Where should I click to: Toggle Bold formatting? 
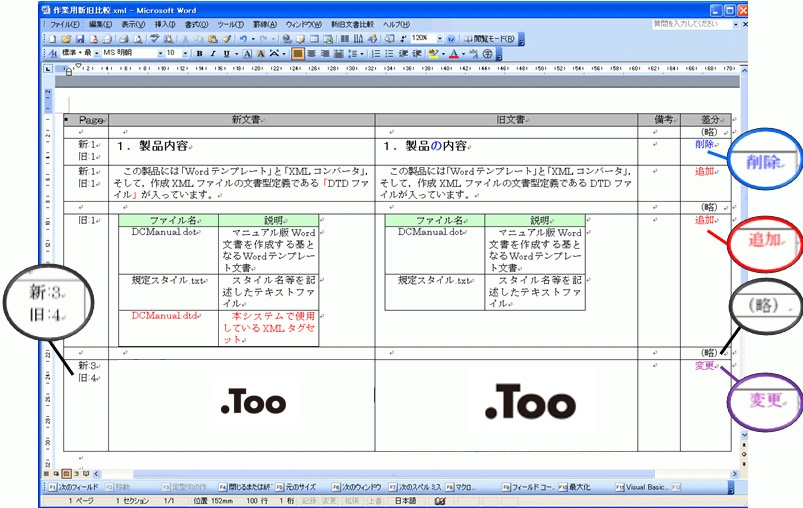[200, 53]
